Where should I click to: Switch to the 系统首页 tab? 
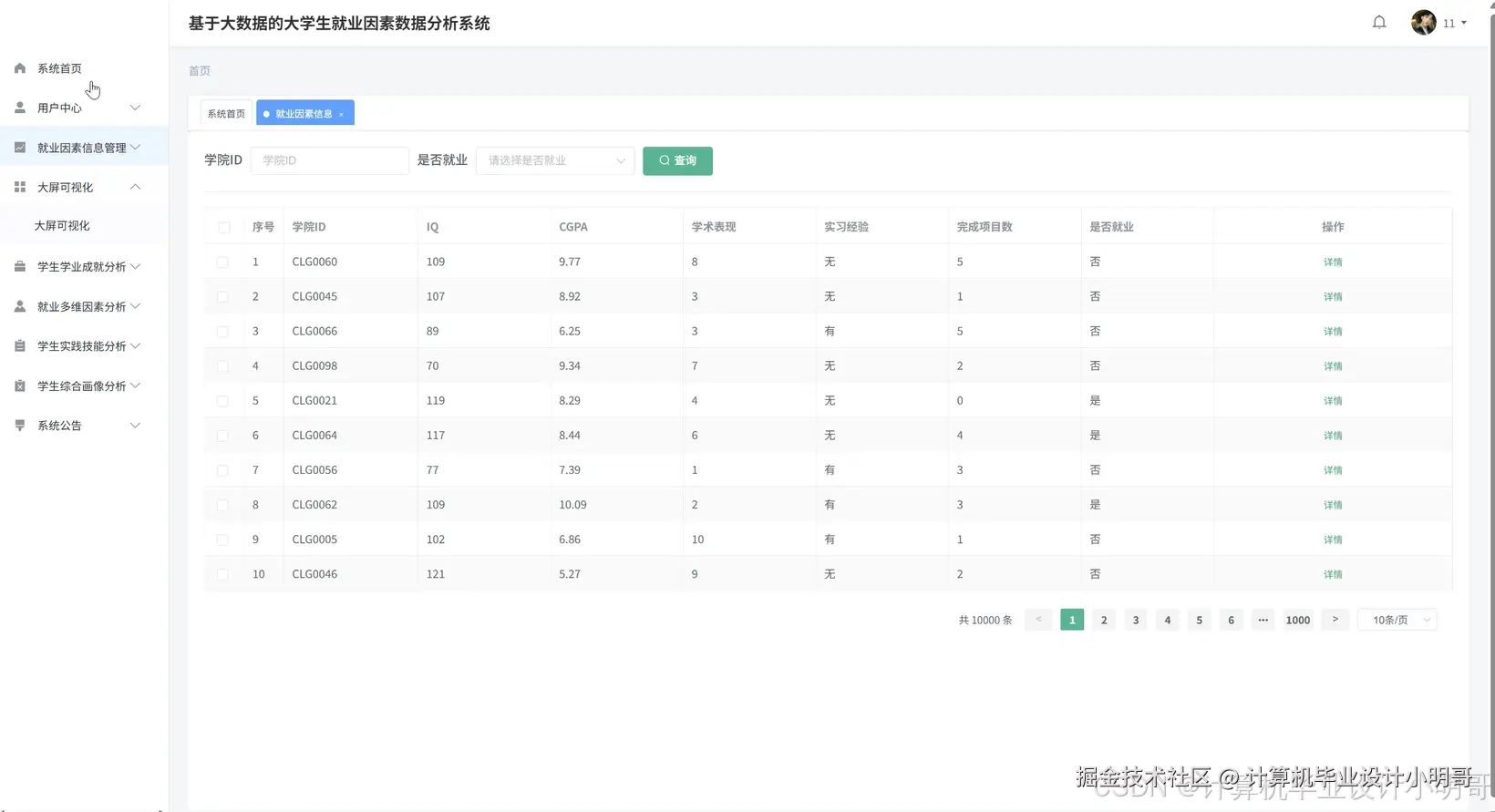(226, 114)
